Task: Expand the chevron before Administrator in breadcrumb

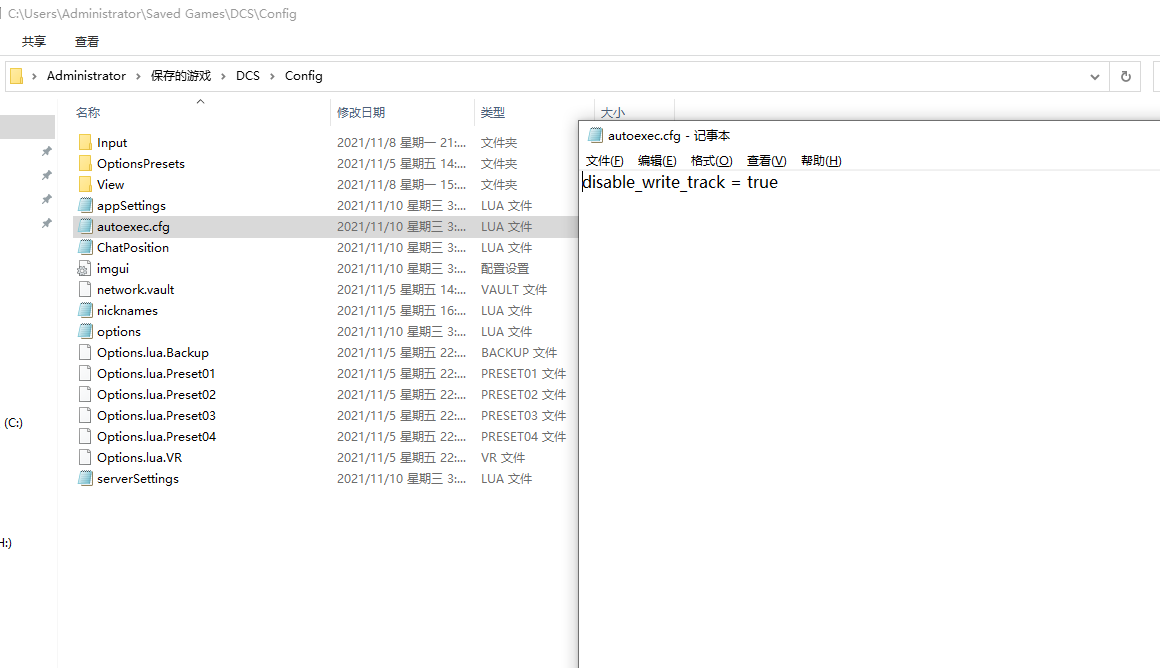Action: tap(34, 76)
